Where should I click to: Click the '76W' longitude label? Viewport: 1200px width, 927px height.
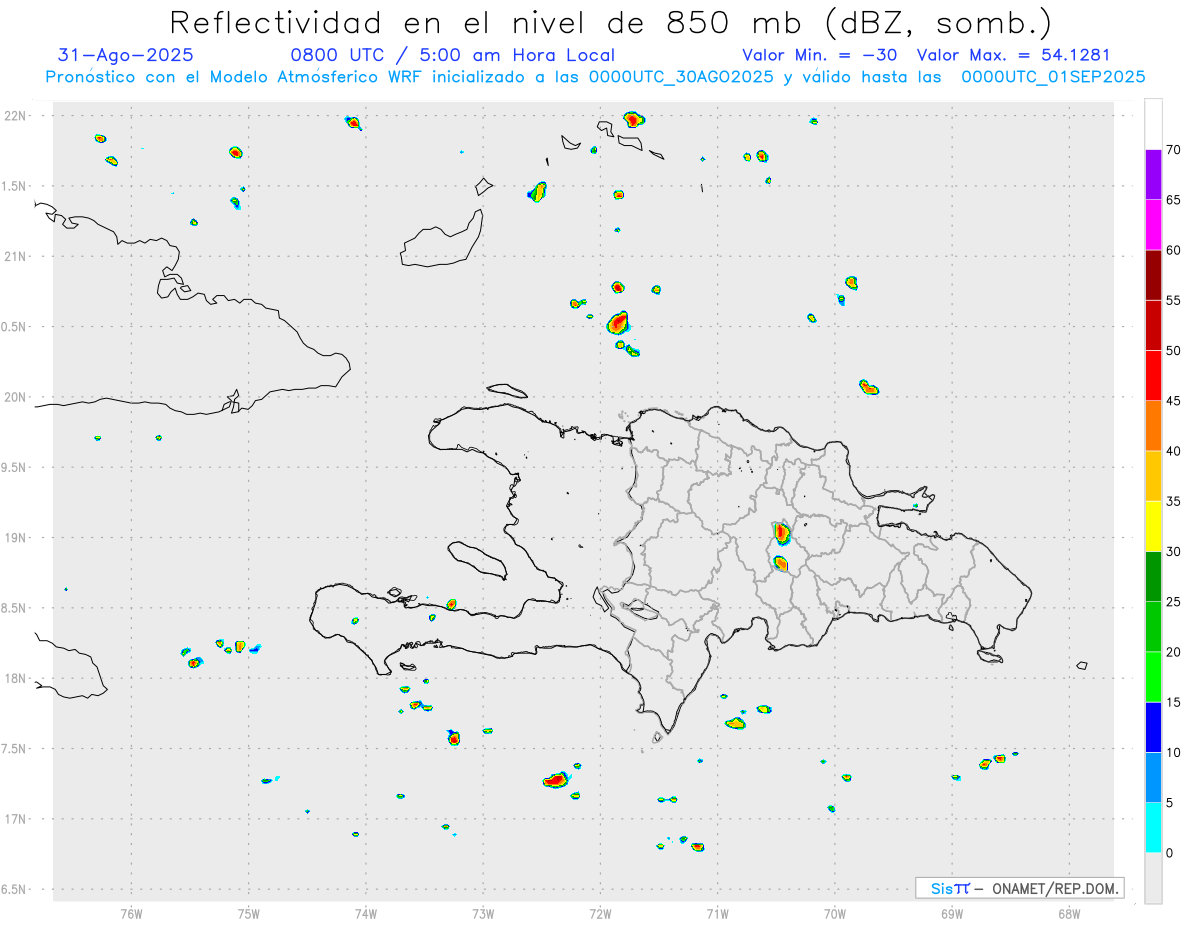[131, 913]
